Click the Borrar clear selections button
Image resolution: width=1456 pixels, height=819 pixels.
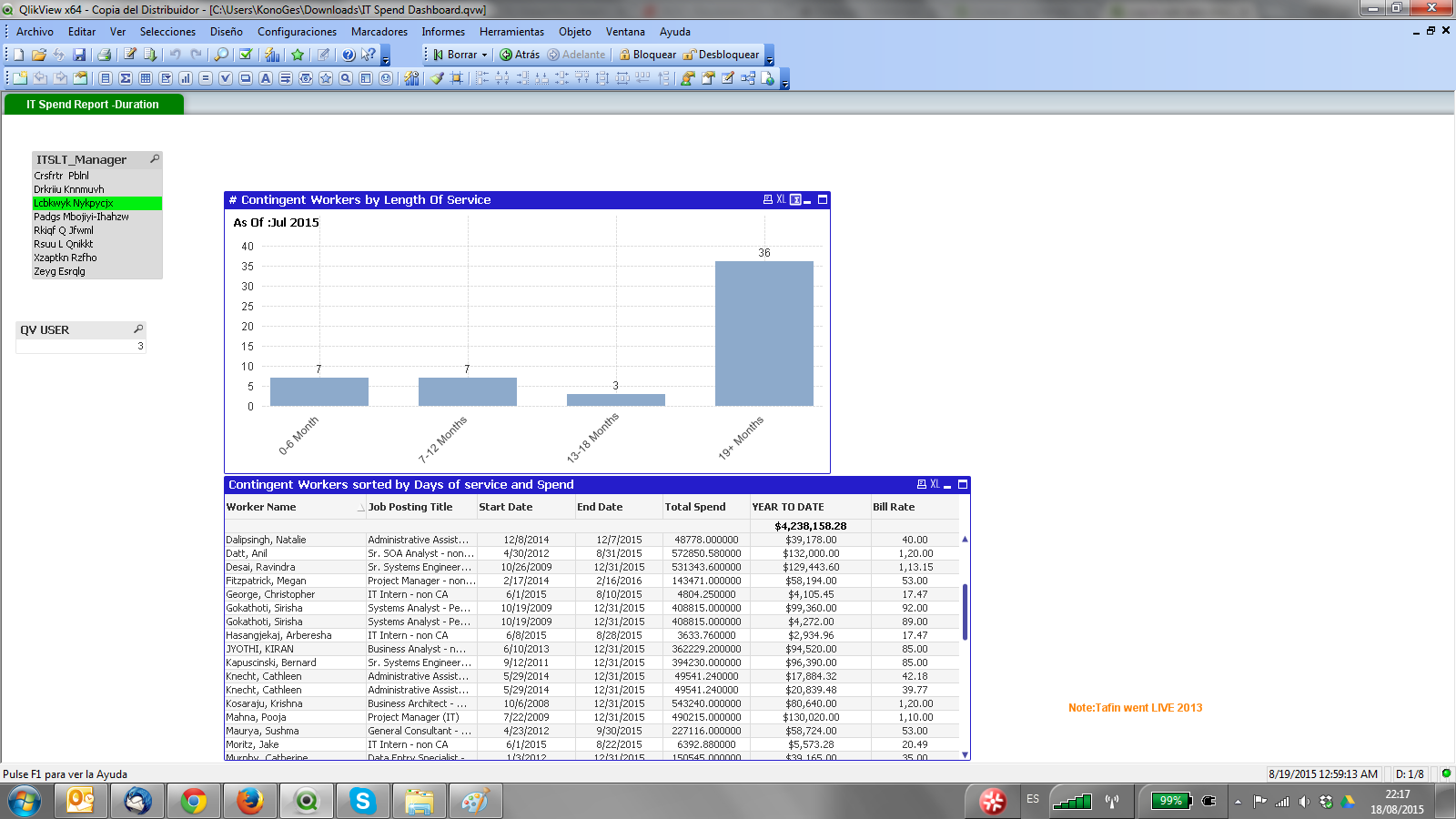455,55
